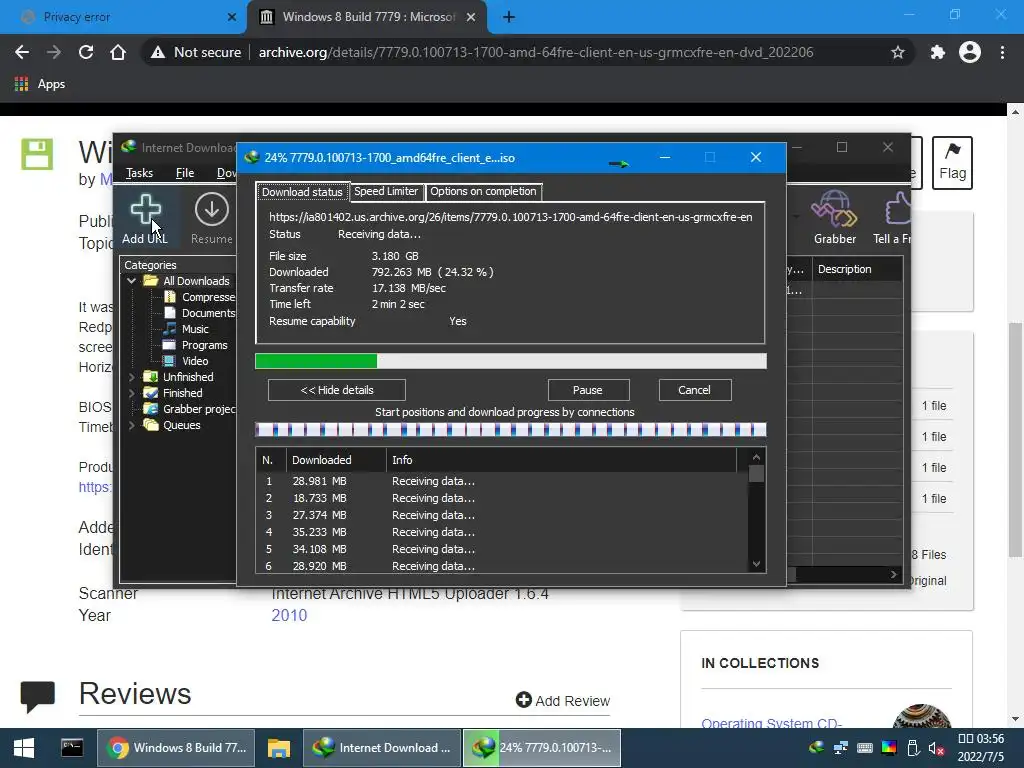Viewport: 1024px width, 768px height.
Task: Switch to Speed Limiter tab
Action: [x=386, y=191]
